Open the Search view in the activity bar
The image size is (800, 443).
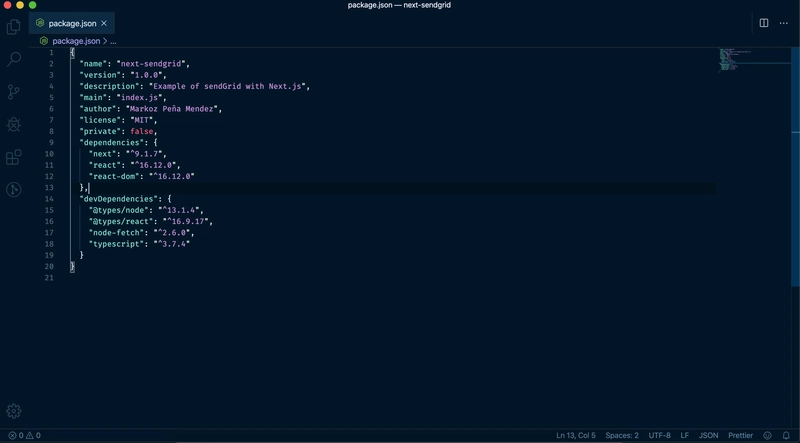14,60
